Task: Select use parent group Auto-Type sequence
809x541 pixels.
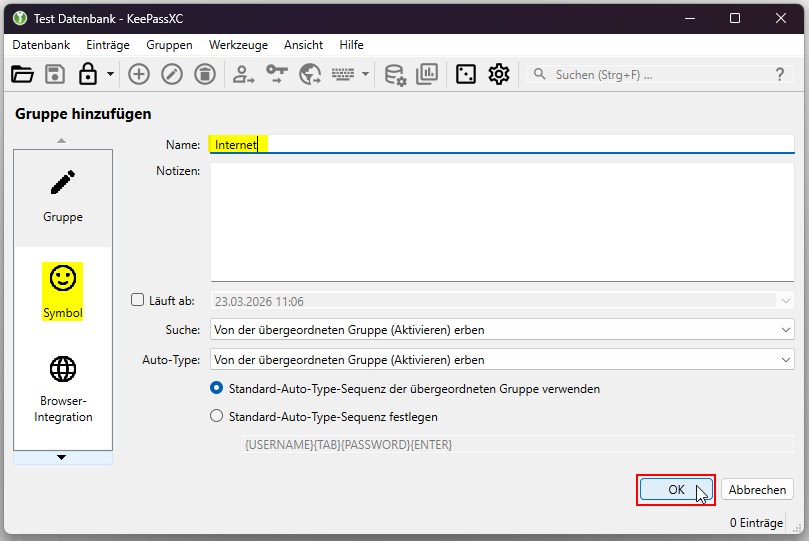Action: [216, 388]
